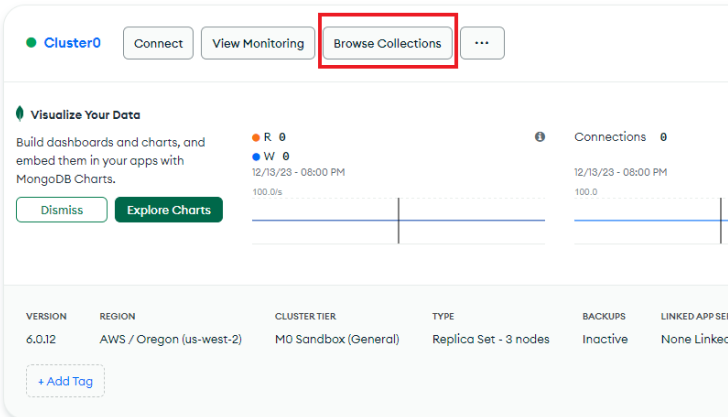Click the 100.0/s axis label

[x=267, y=192]
